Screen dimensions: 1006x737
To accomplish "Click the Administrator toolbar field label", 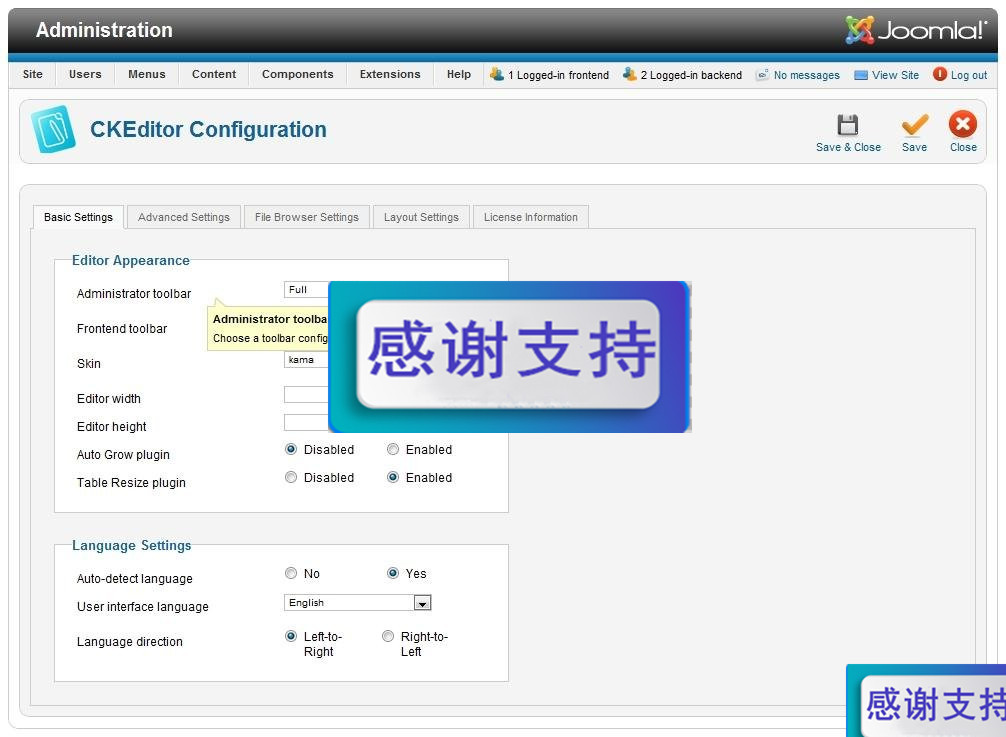I will [x=134, y=294].
